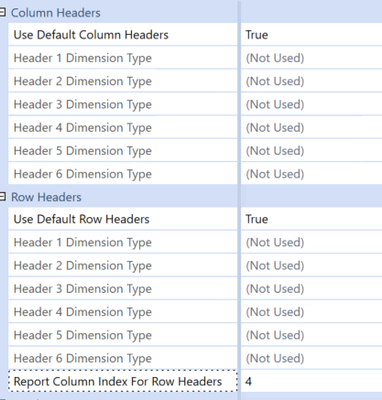
Task: Open Row Header 6 Dimension Type value
Action: (312, 358)
